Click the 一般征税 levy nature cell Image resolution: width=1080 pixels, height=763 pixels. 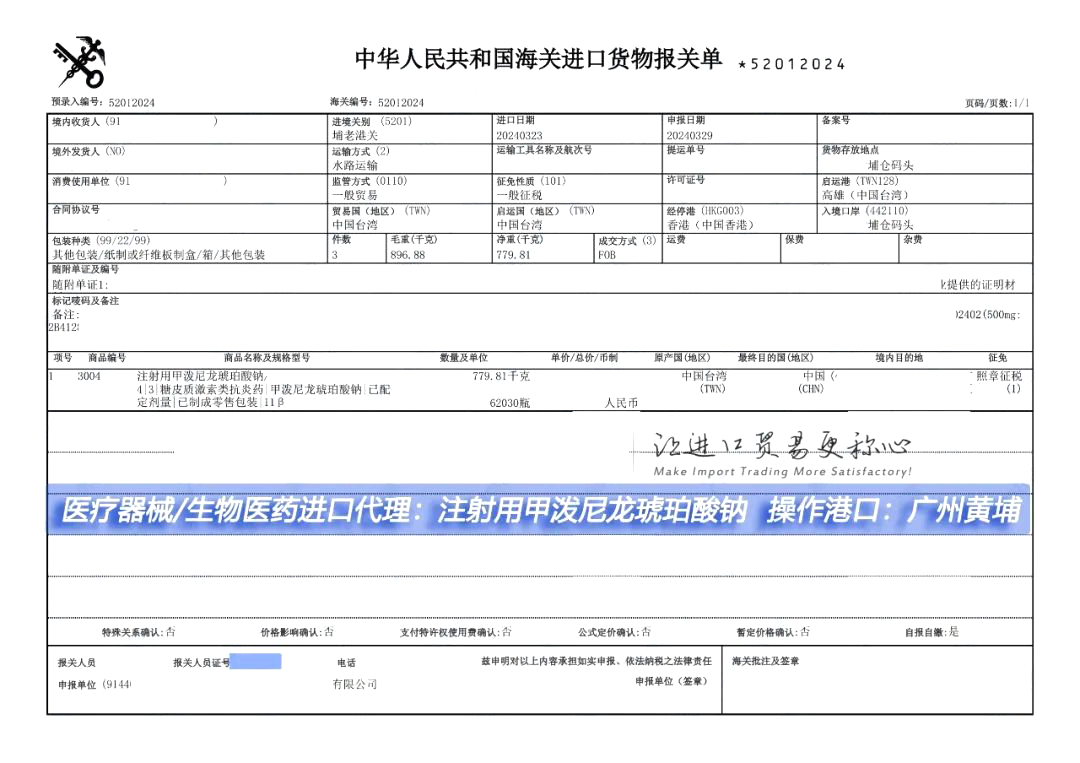tap(520, 195)
